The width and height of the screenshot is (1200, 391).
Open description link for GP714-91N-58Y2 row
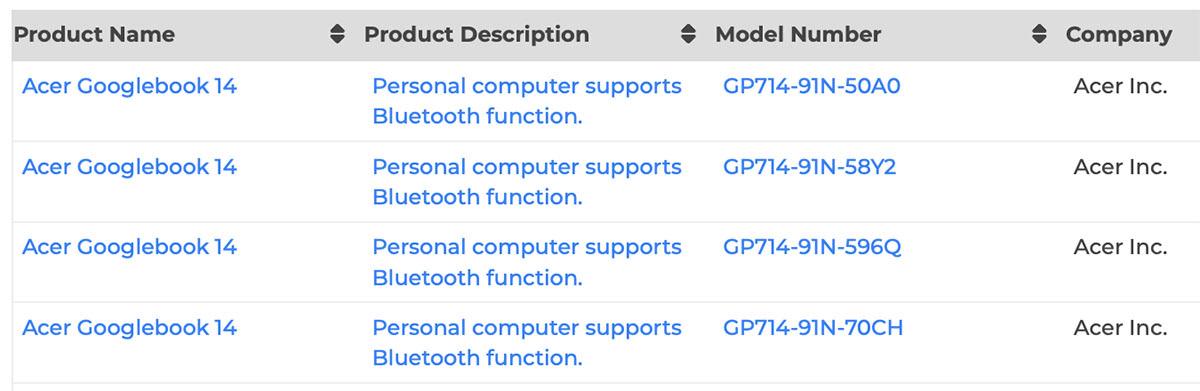pos(527,182)
